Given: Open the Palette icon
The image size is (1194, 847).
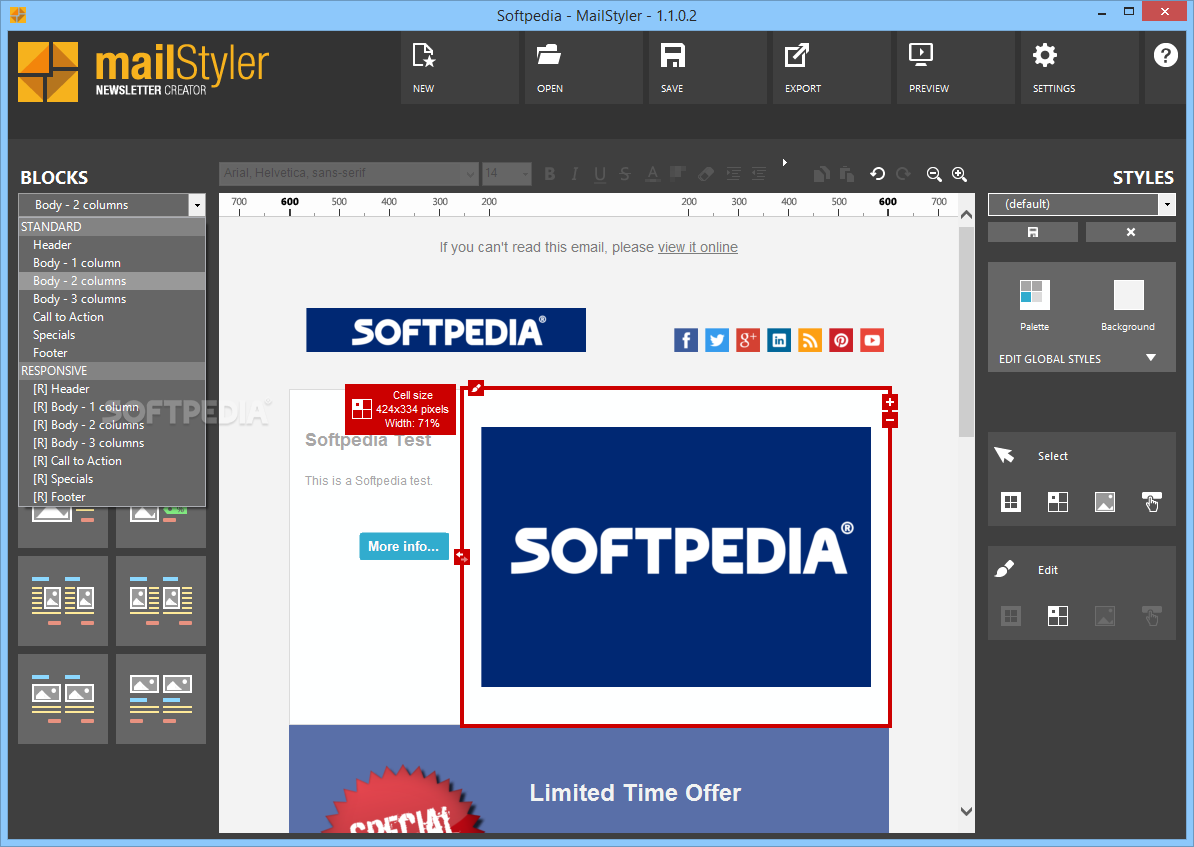Looking at the screenshot, I should click(1034, 295).
